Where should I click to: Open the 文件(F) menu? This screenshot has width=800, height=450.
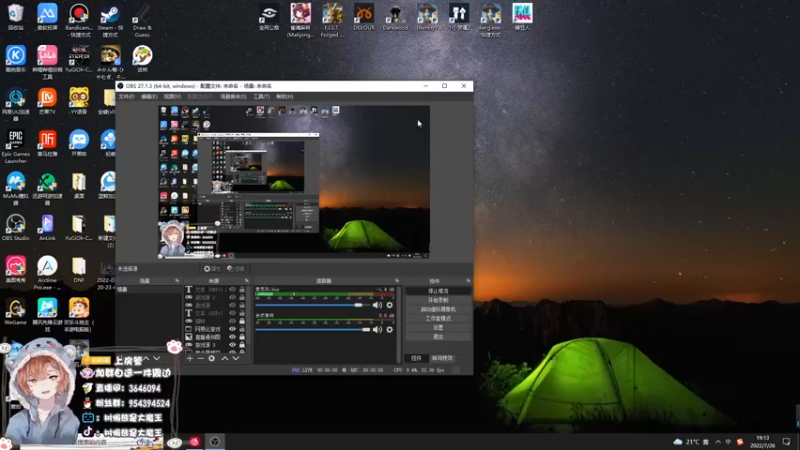[127, 96]
